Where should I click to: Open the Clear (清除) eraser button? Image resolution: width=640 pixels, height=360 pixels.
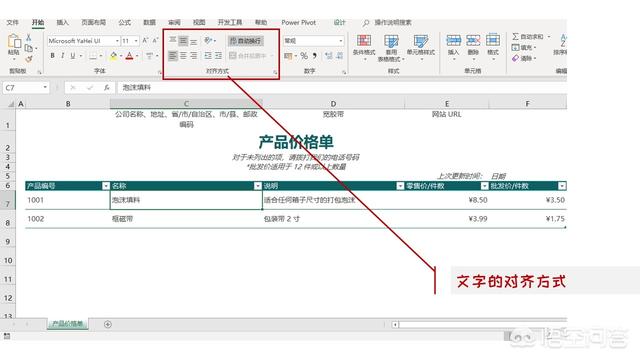point(523,58)
